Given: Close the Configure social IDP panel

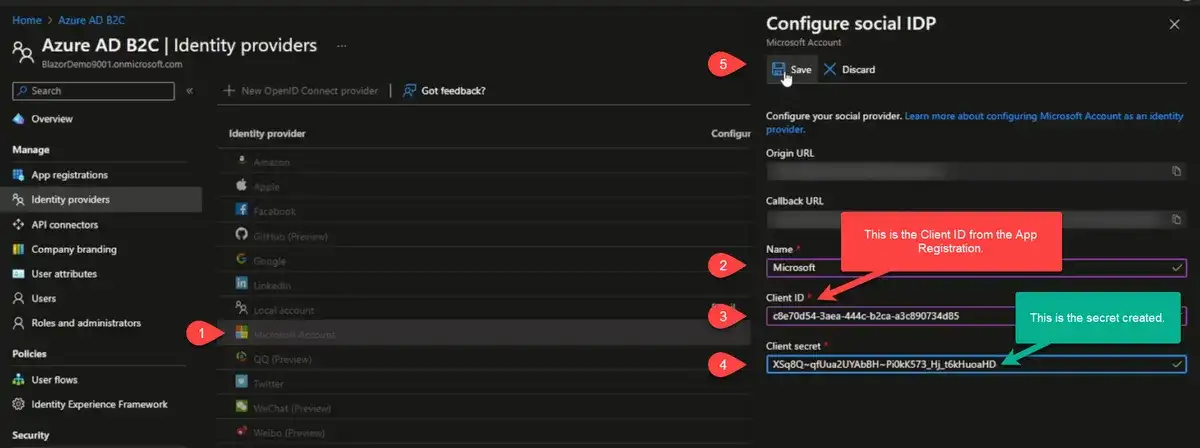Looking at the screenshot, I should point(1174,24).
